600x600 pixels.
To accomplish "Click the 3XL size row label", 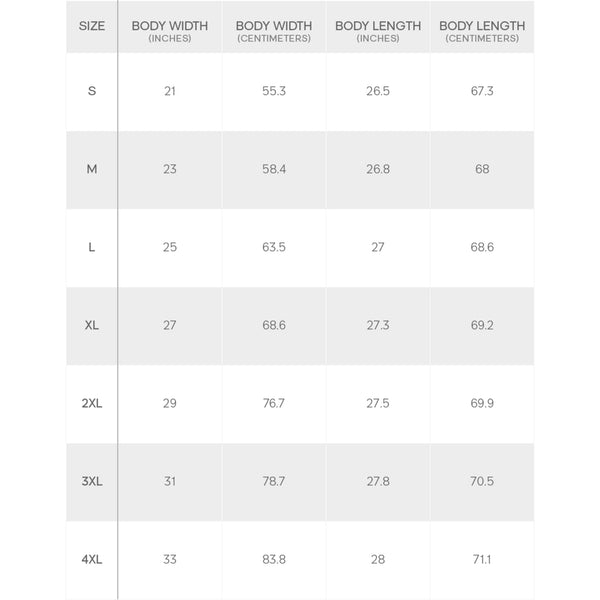I will pos(92,481).
